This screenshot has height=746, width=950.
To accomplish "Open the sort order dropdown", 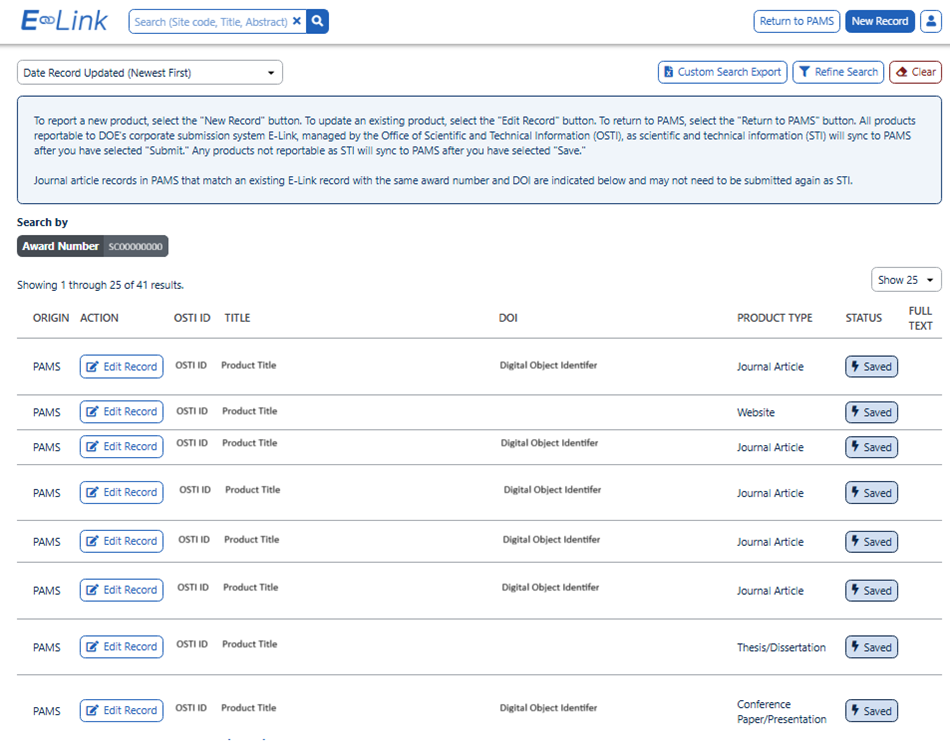I will pyautogui.click(x=150, y=73).
